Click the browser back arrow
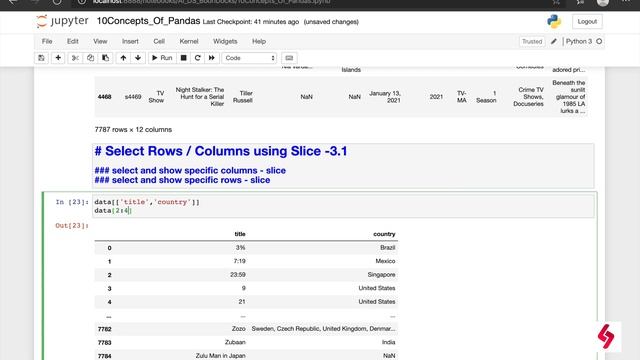The image size is (640, 360). coord(13,2)
